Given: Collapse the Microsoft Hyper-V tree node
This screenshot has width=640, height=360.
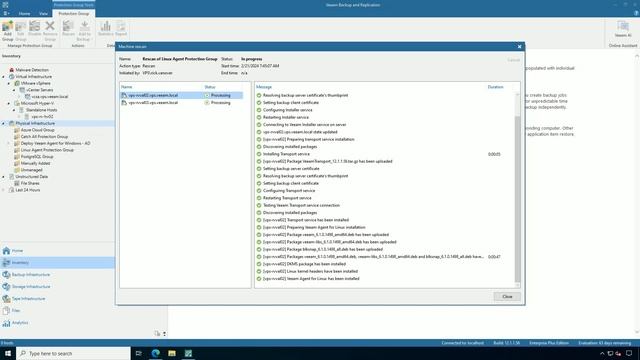Looking at the screenshot, I should 9,103.
